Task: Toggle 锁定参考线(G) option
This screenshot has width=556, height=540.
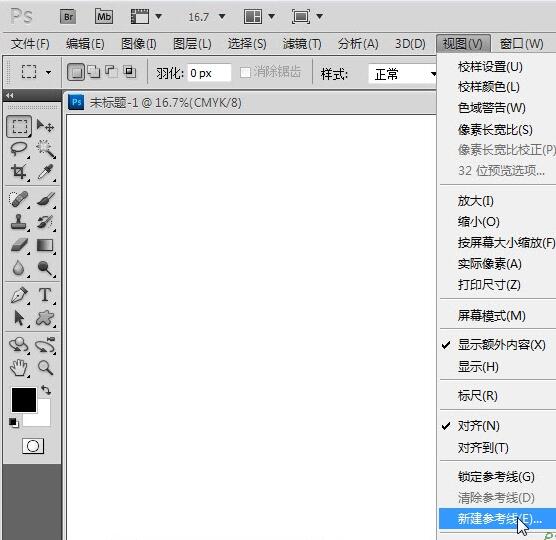Action: point(497,477)
